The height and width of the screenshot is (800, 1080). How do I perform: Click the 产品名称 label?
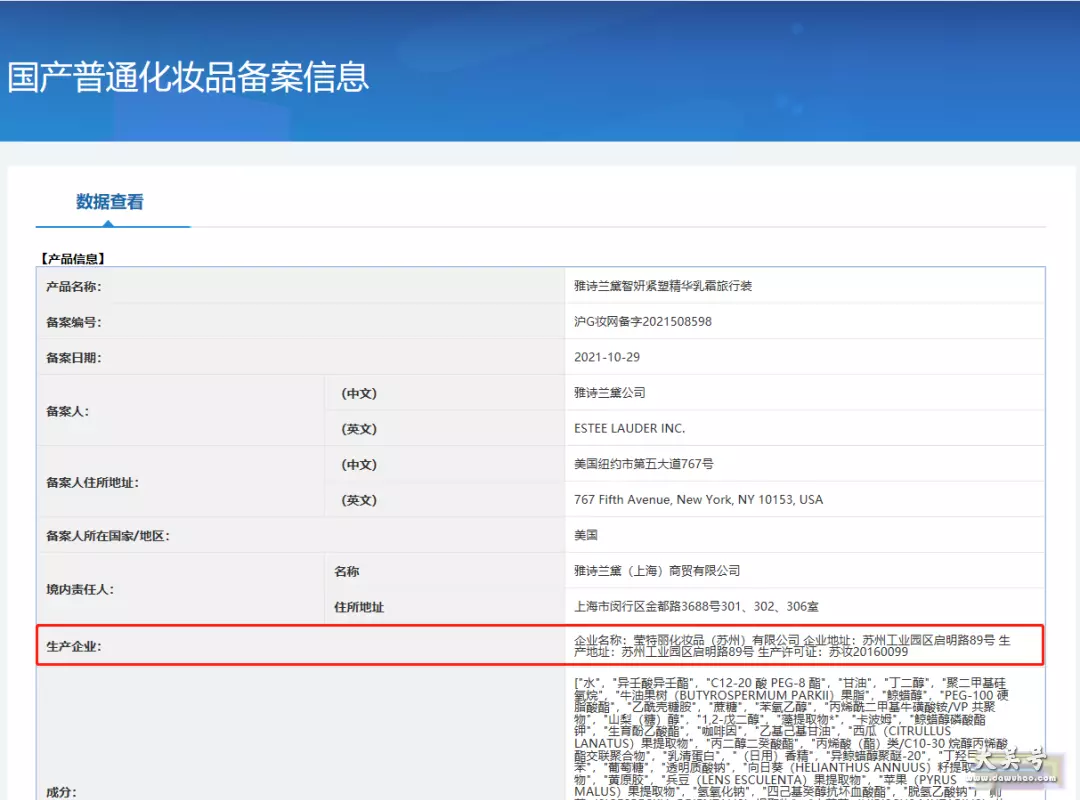(74, 287)
